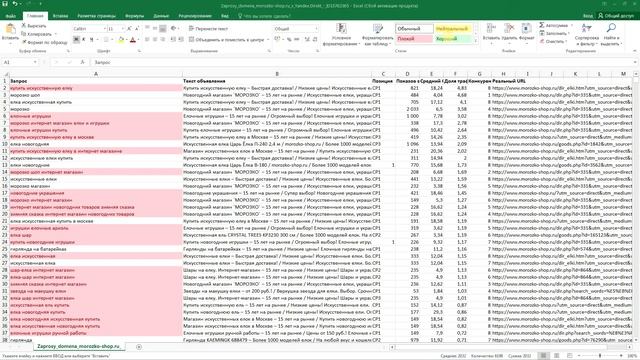Apply the Good (Хороший) green cell style

coord(452,39)
